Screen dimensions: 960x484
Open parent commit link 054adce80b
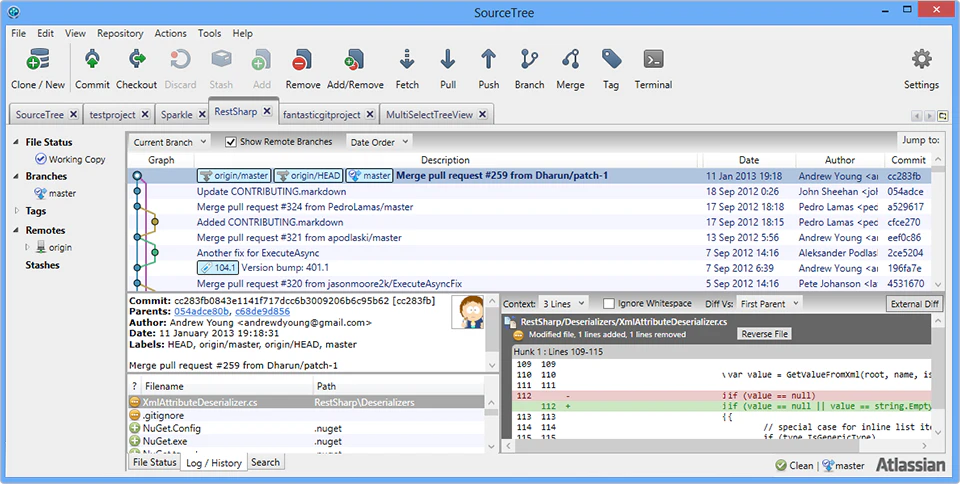203,310
